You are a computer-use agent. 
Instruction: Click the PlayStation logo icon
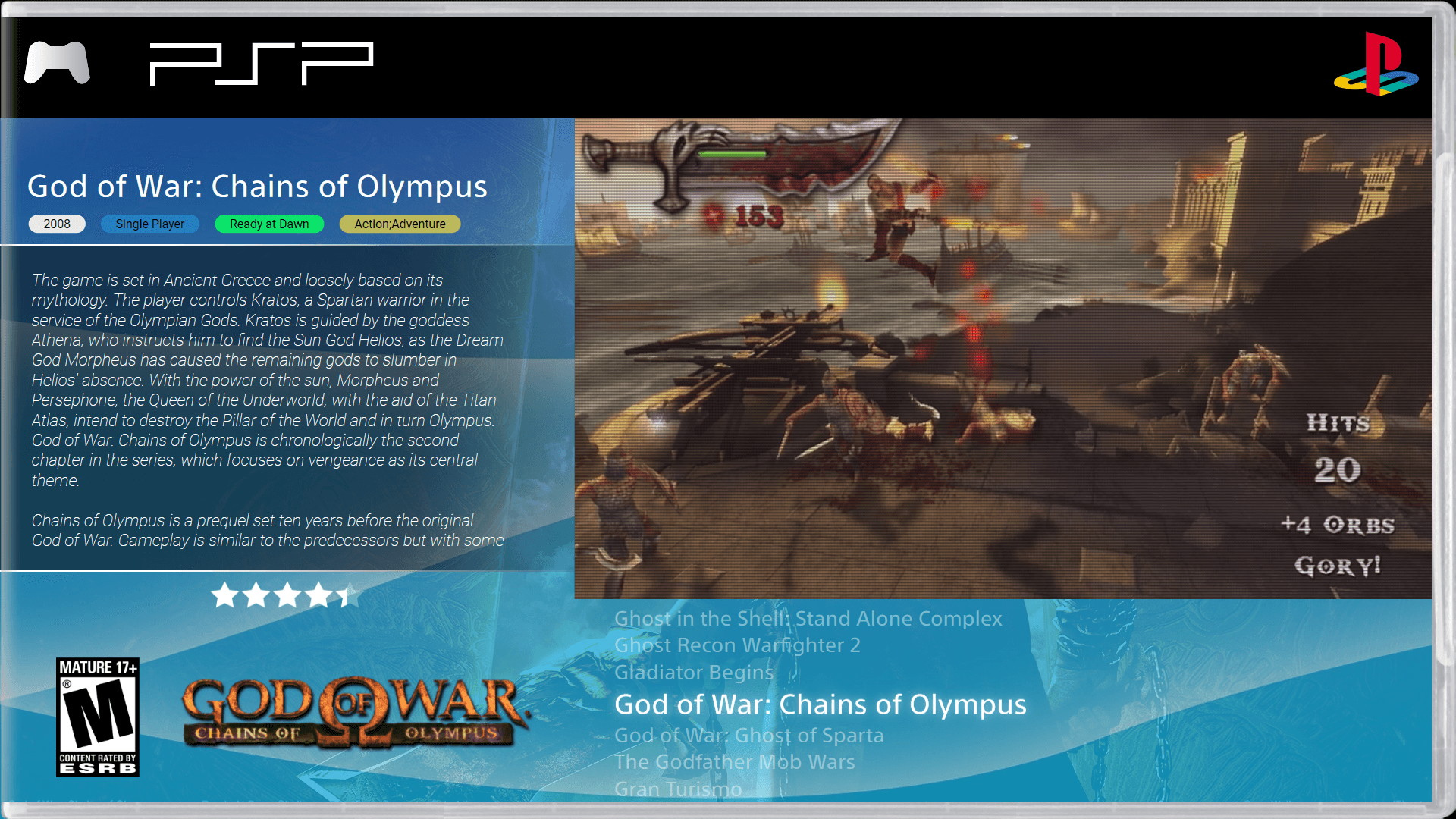coord(1376,64)
